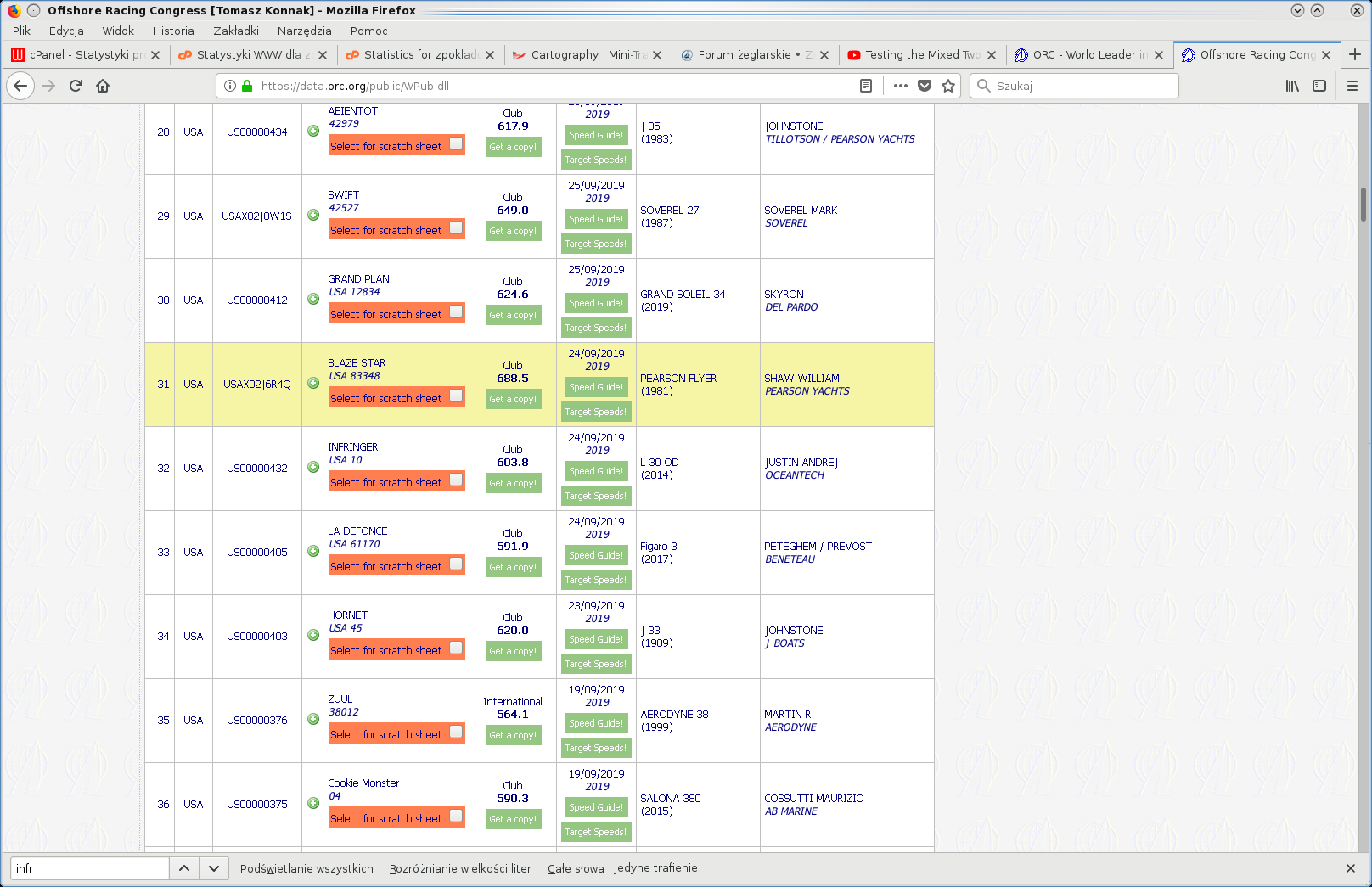The height and width of the screenshot is (887, 1372).
Task: Switch to ORC - World Leader tab
Action: click(1089, 54)
